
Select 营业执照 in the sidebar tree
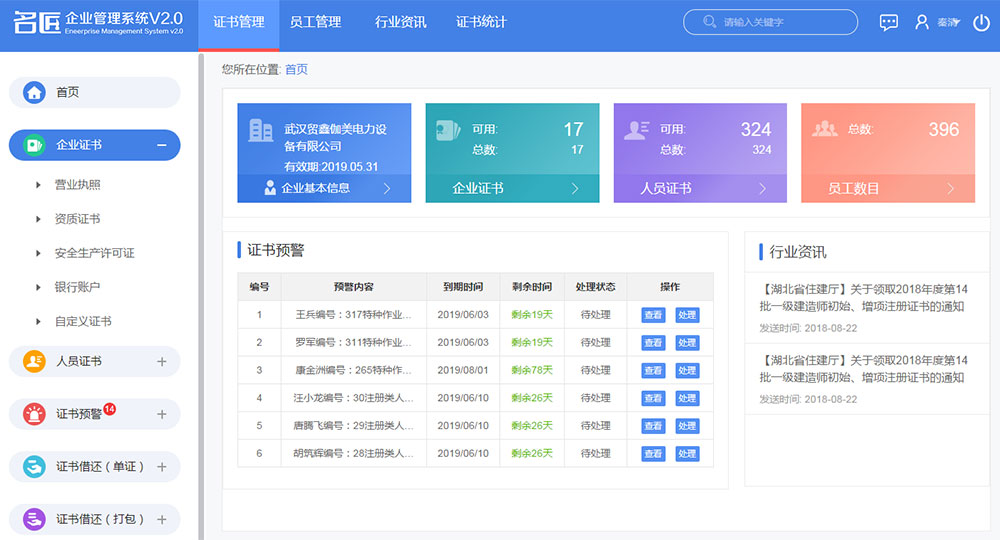pos(77,185)
